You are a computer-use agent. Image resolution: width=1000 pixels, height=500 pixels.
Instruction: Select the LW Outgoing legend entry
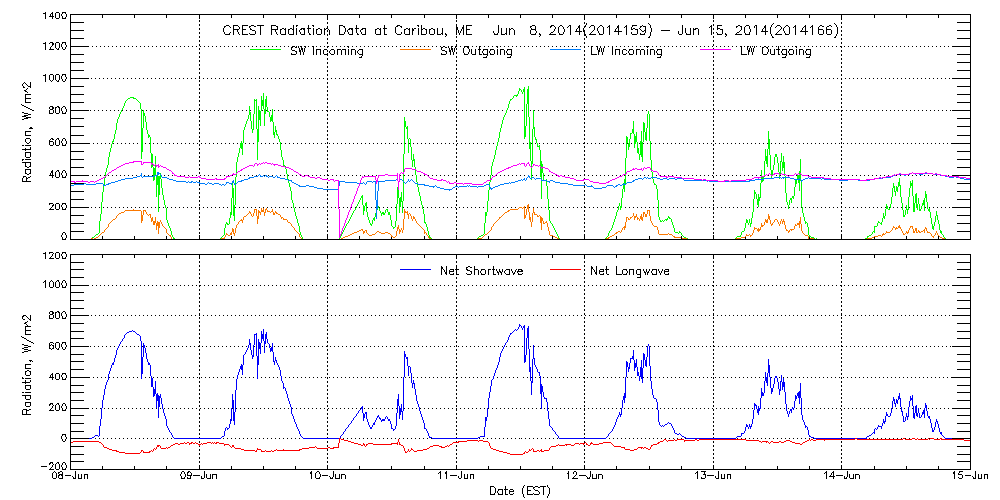coord(775,51)
